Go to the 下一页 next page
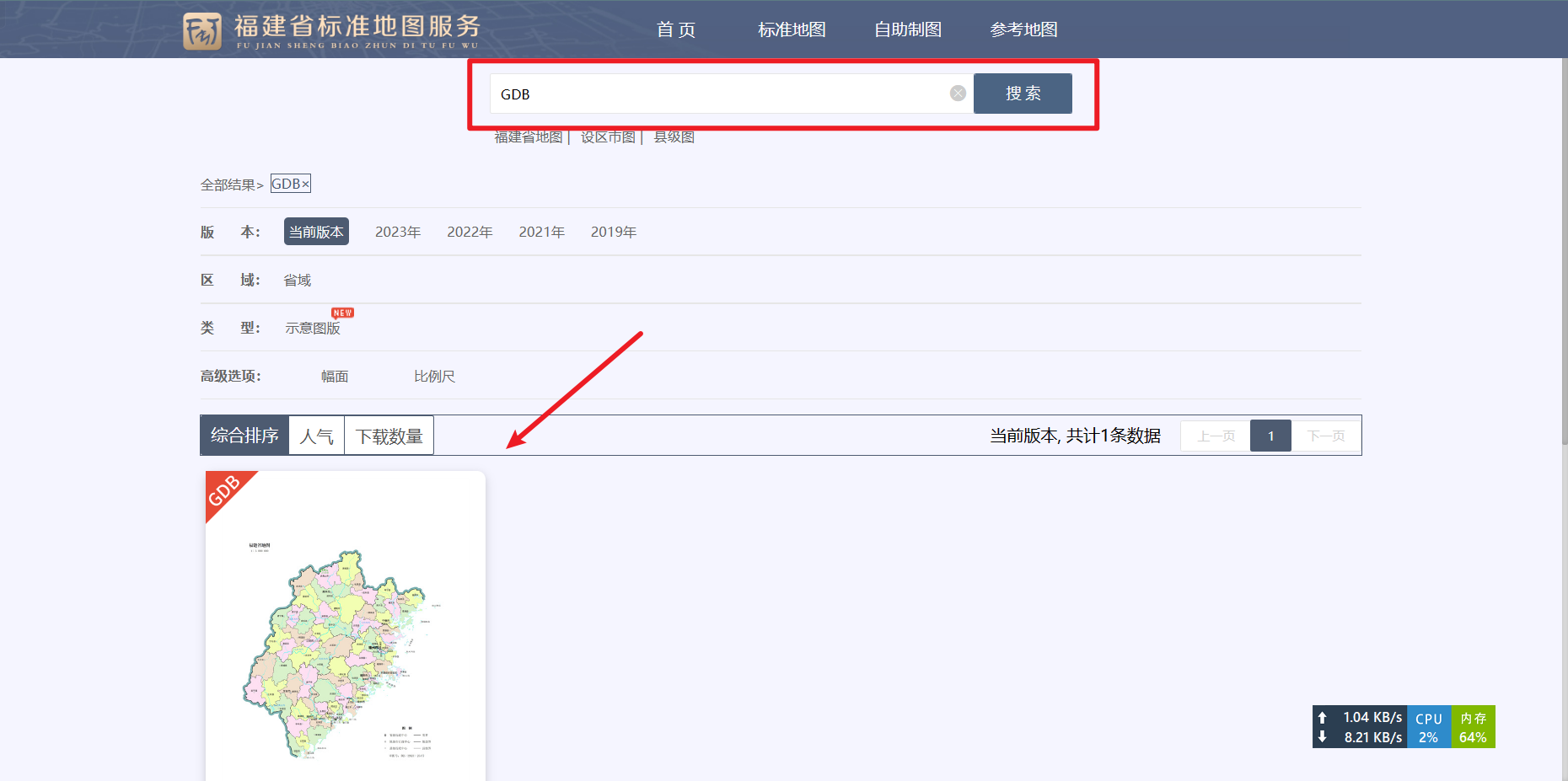Viewport: 1568px width, 781px height. click(x=1326, y=436)
